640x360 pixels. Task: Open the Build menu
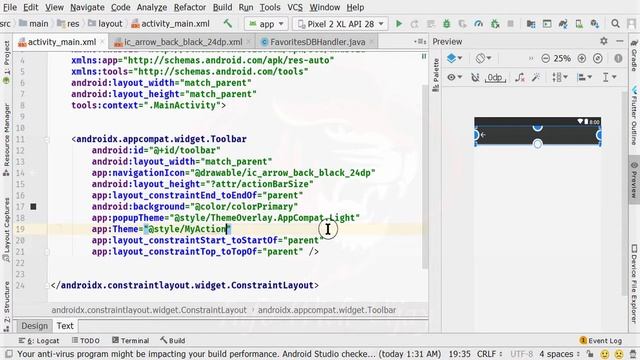[222, 7]
